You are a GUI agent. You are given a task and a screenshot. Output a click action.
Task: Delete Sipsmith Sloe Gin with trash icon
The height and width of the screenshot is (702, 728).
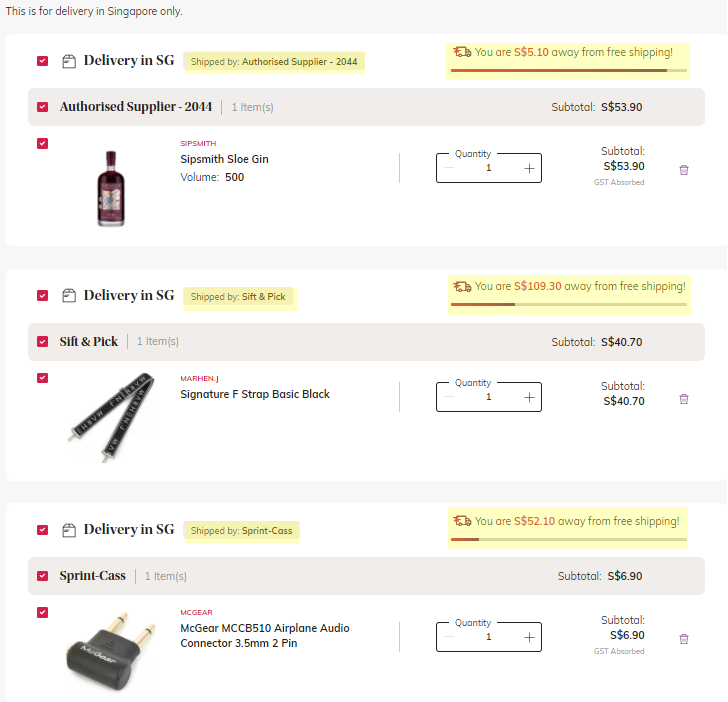click(x=684, y=170)
